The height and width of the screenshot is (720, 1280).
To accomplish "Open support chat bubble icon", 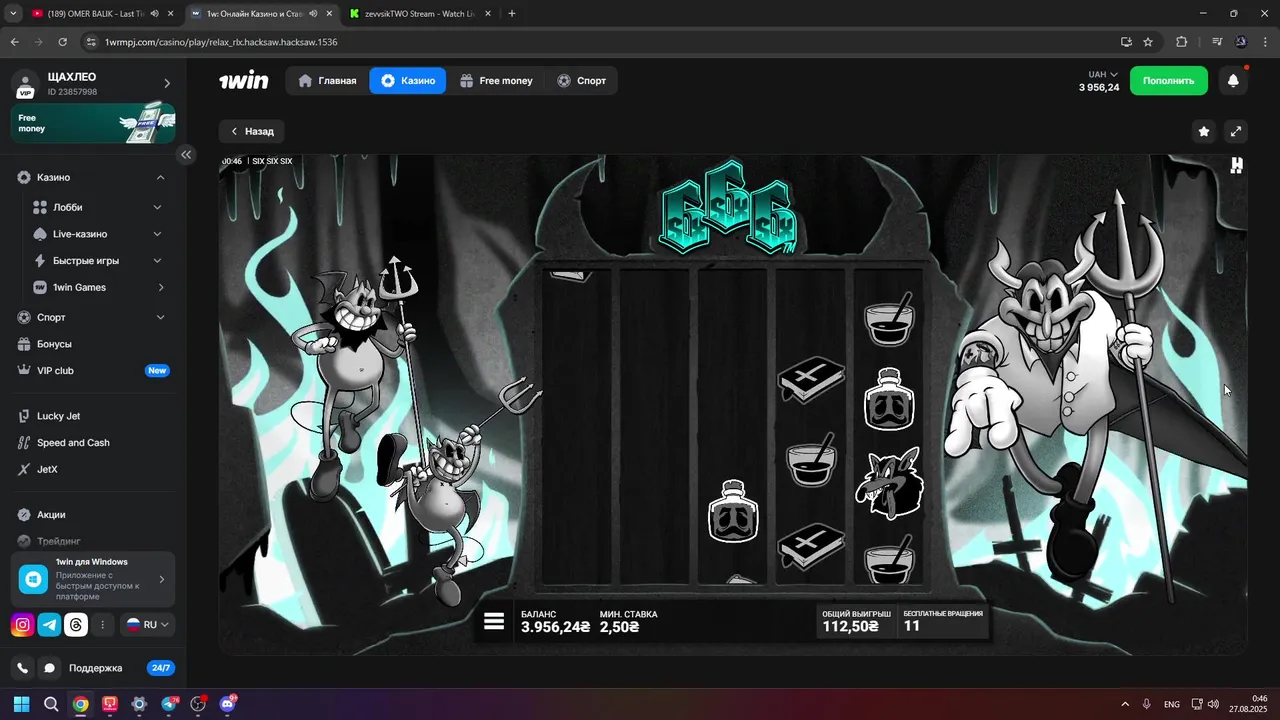I will [49, 668].
